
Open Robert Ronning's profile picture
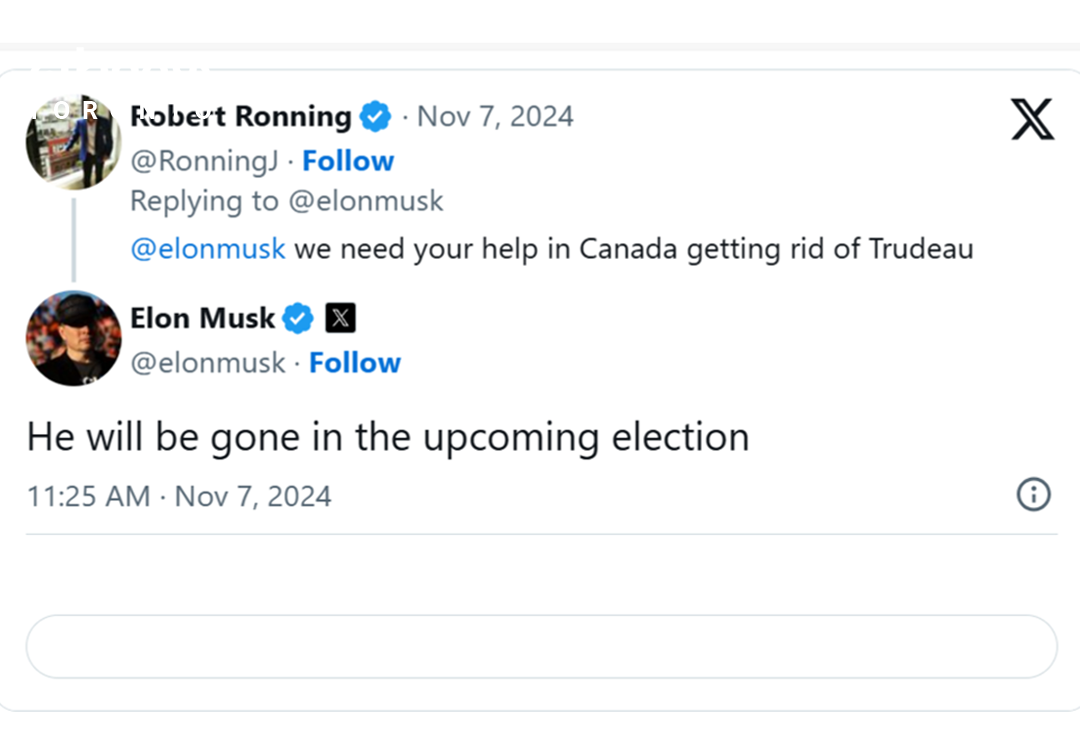[x=73, y=142]
